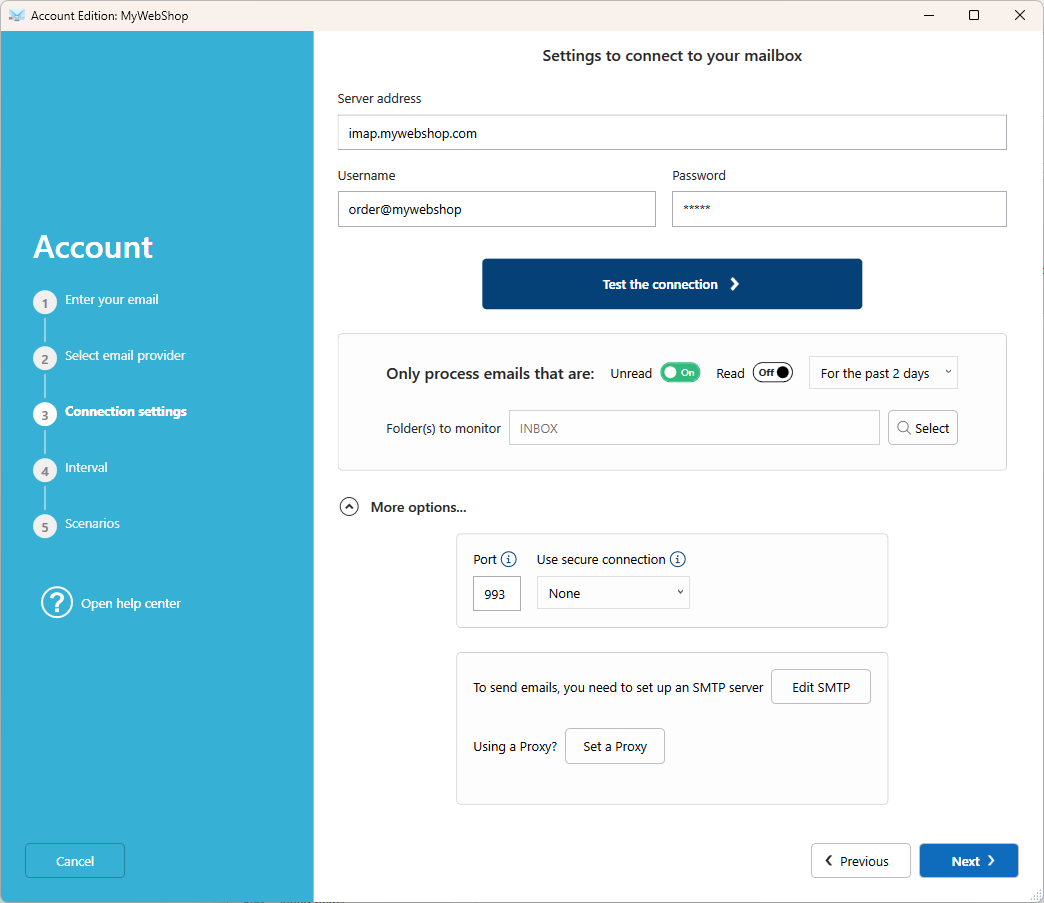Viewport: 1044px width, 903px height.
Task: Click the help center question mark icon
Action: [x=57, y=603]
